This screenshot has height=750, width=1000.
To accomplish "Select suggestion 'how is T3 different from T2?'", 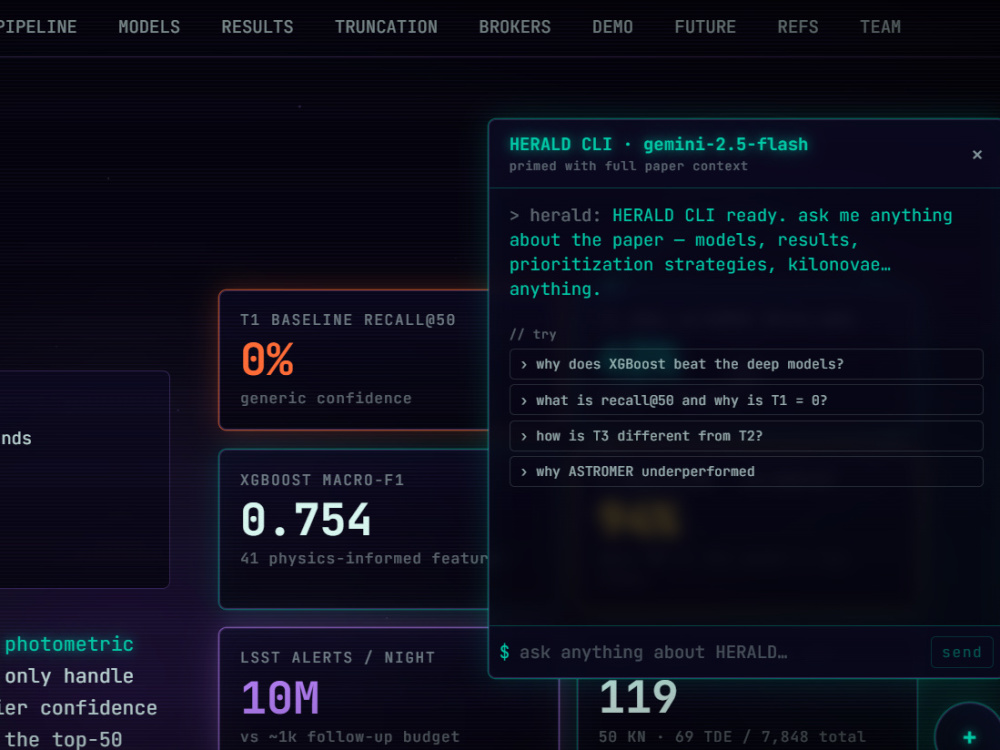I will (746, 436).
